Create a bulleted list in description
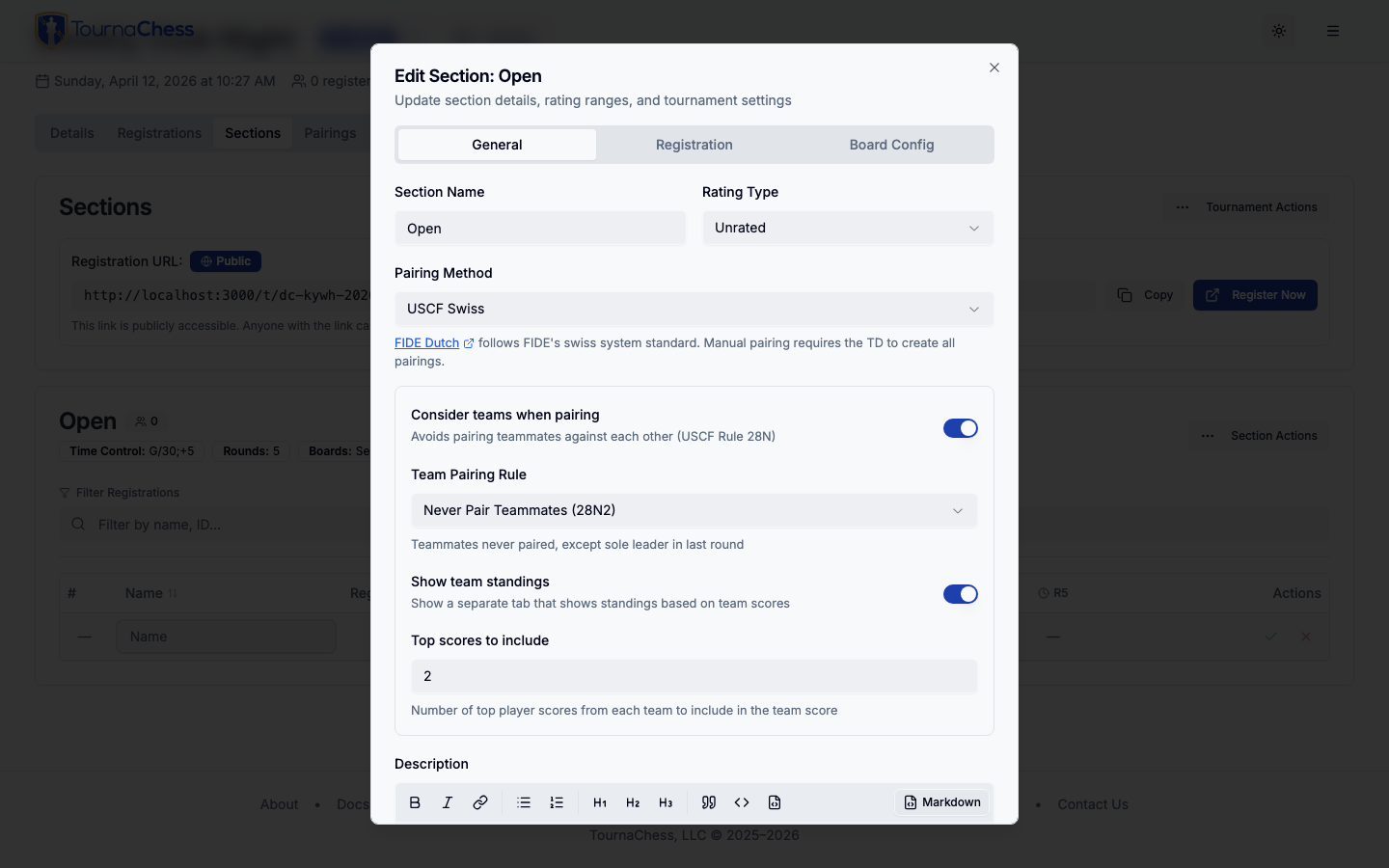The image size is (1389, 868). [524, 802]
